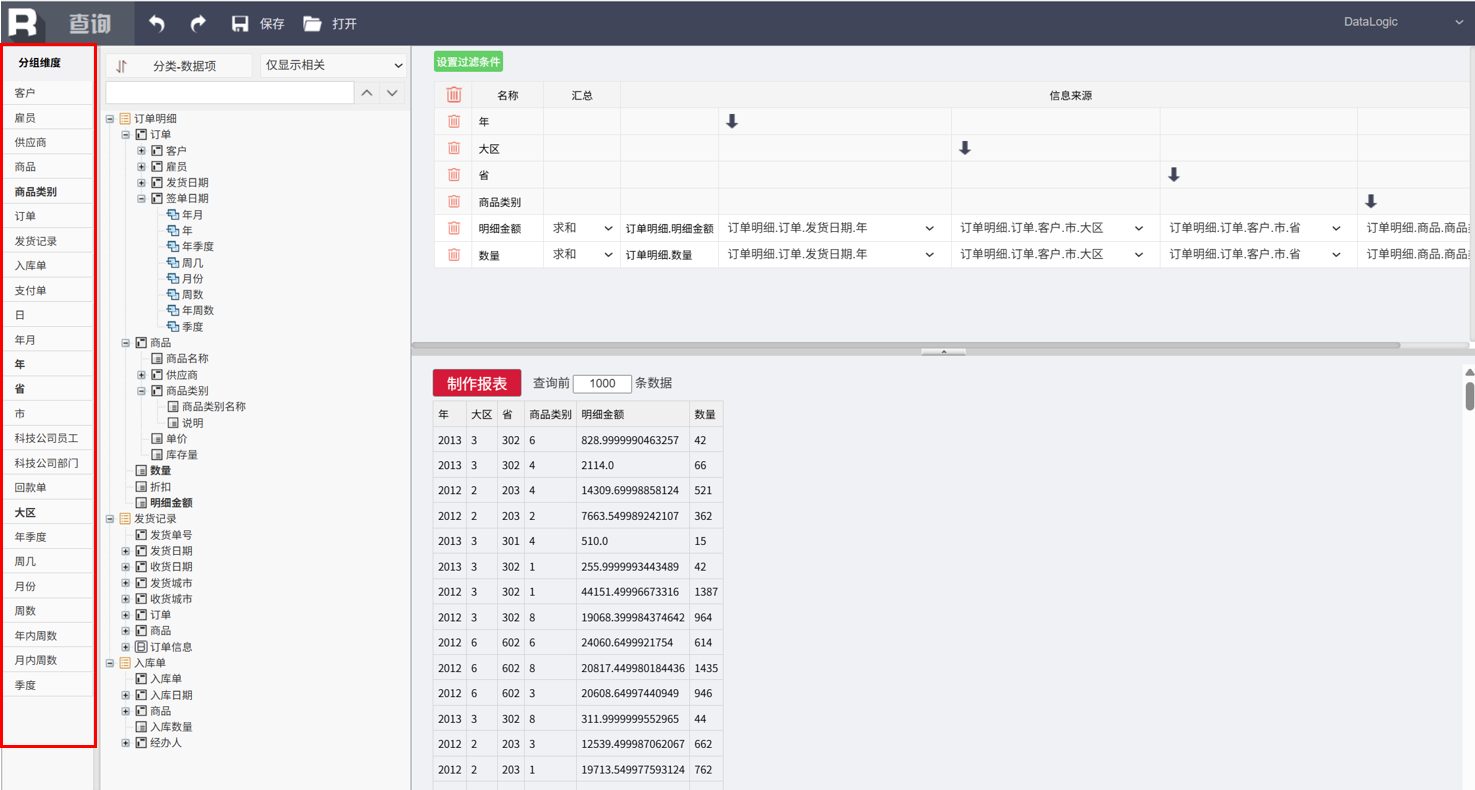The height and width of the screenshot is (790, 1475).
Task: Open 求和 aggregation dropdown for 数量
Action: click(582, 255)
